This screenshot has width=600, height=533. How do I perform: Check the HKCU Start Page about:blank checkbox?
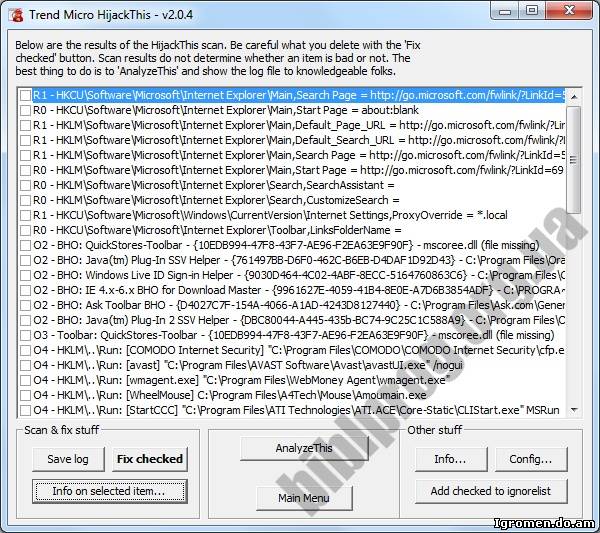point(25,111)
